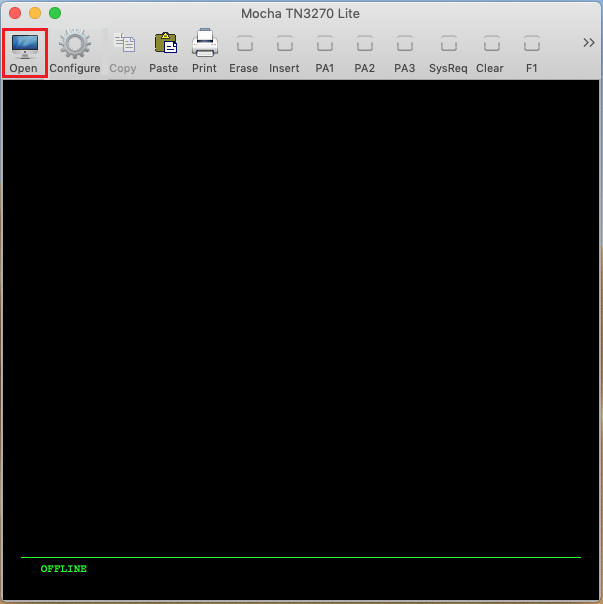This screenshot has height=604, width=603.
Task: Send the PA2 key
Action: (x=364, y=52)
